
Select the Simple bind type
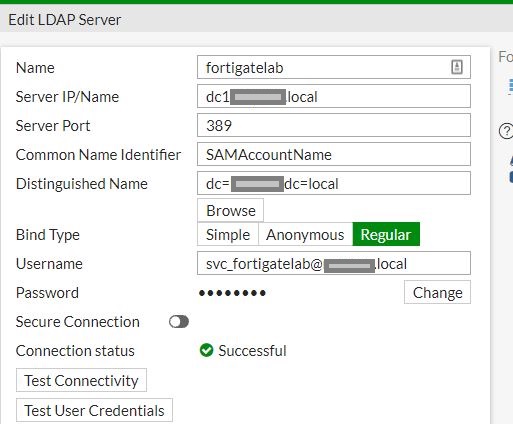(228, 234)
